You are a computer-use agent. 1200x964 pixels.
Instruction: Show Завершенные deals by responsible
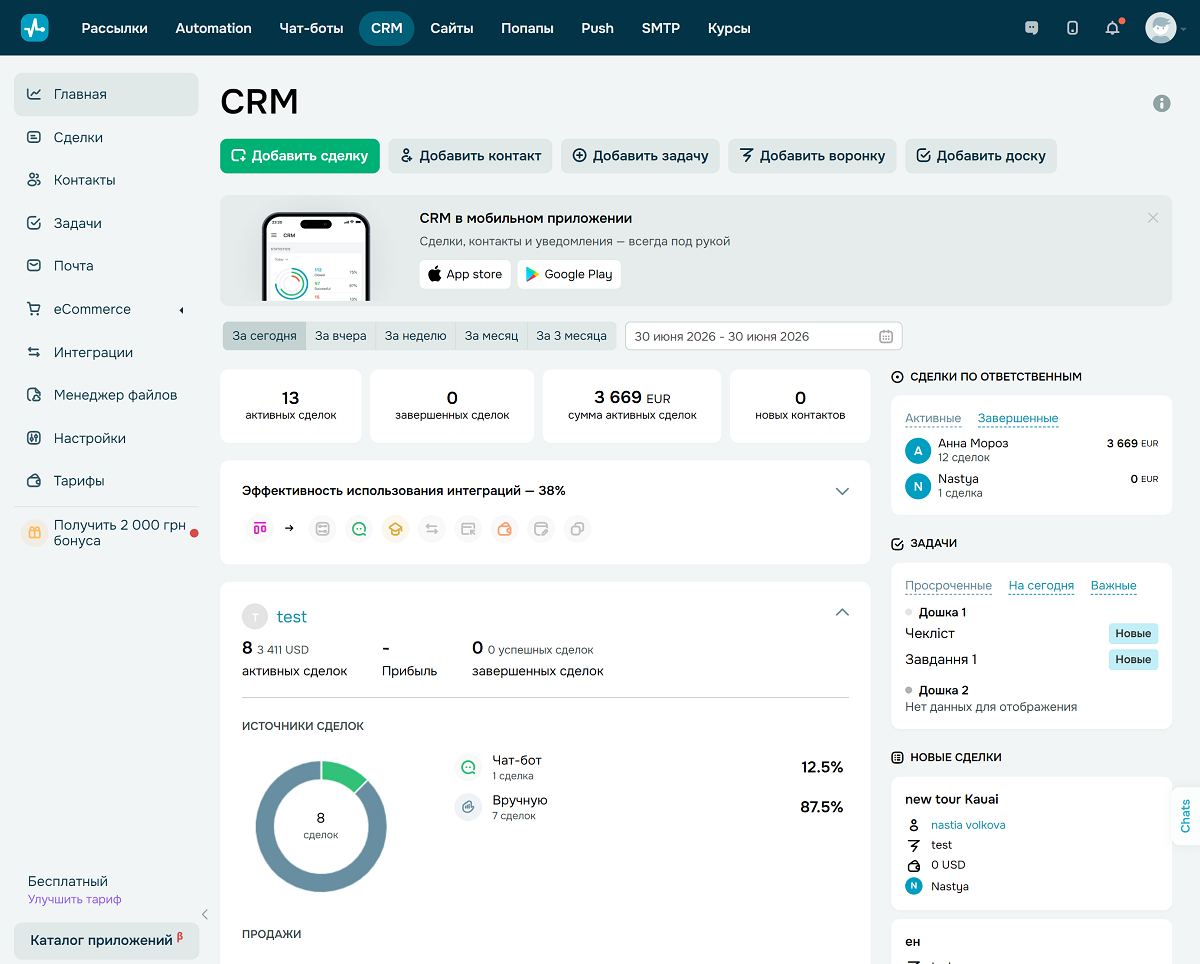[x=1018, y=418]
